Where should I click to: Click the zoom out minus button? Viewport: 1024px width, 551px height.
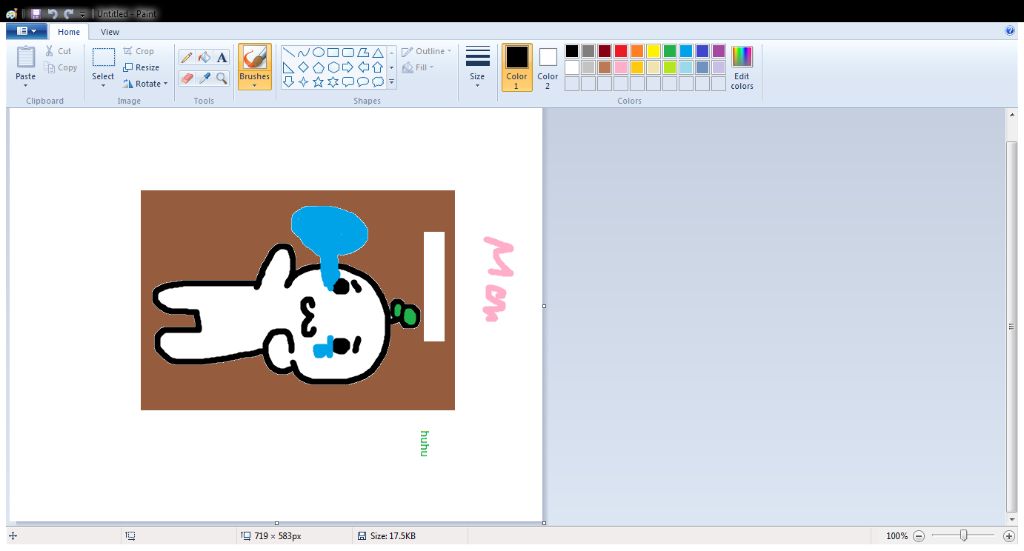click(919, 536)
